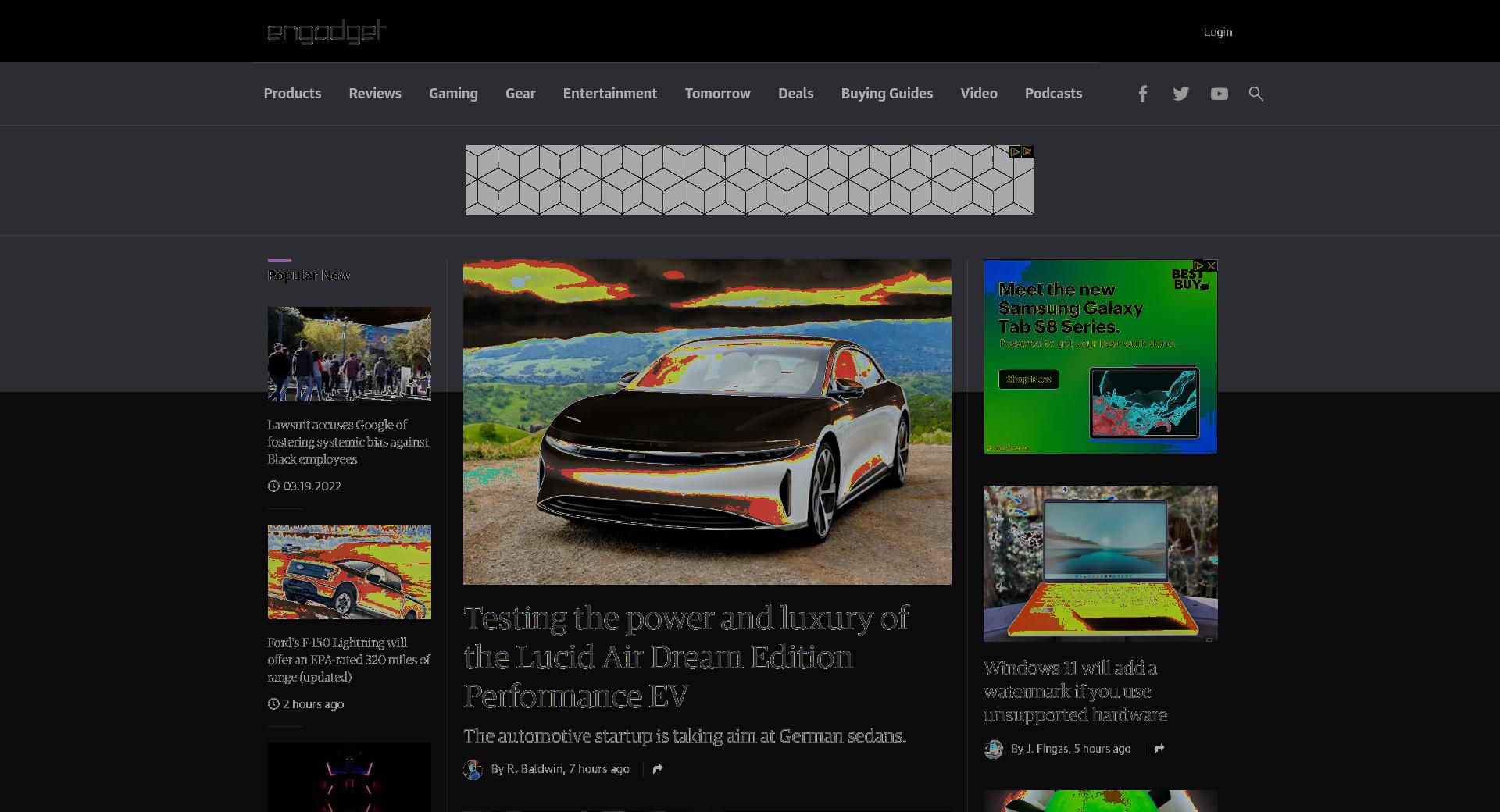
Task: Open the Engadget YouTube icon
Action: coord(1219,94)
